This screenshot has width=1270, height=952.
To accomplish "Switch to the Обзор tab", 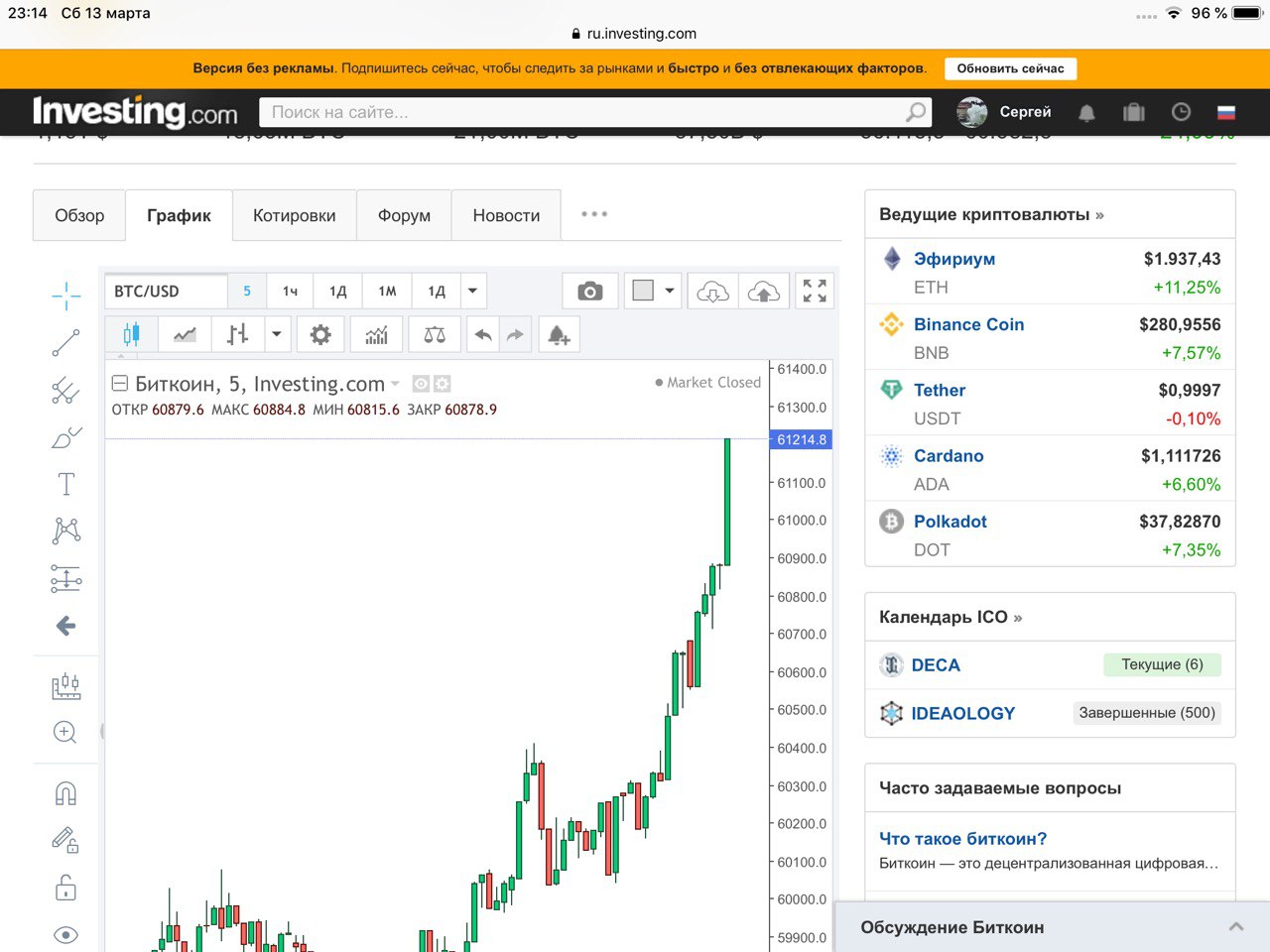I will point(79,215).
